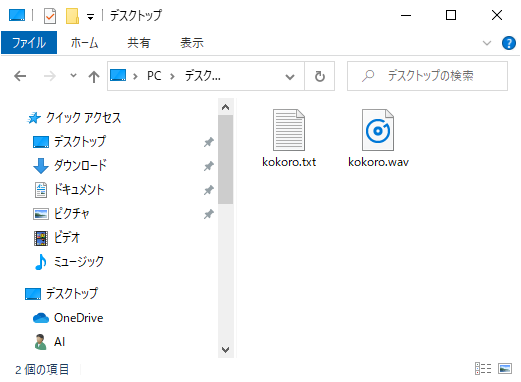
Task: Minimize the Explorer window
Action: click(406, 15)
